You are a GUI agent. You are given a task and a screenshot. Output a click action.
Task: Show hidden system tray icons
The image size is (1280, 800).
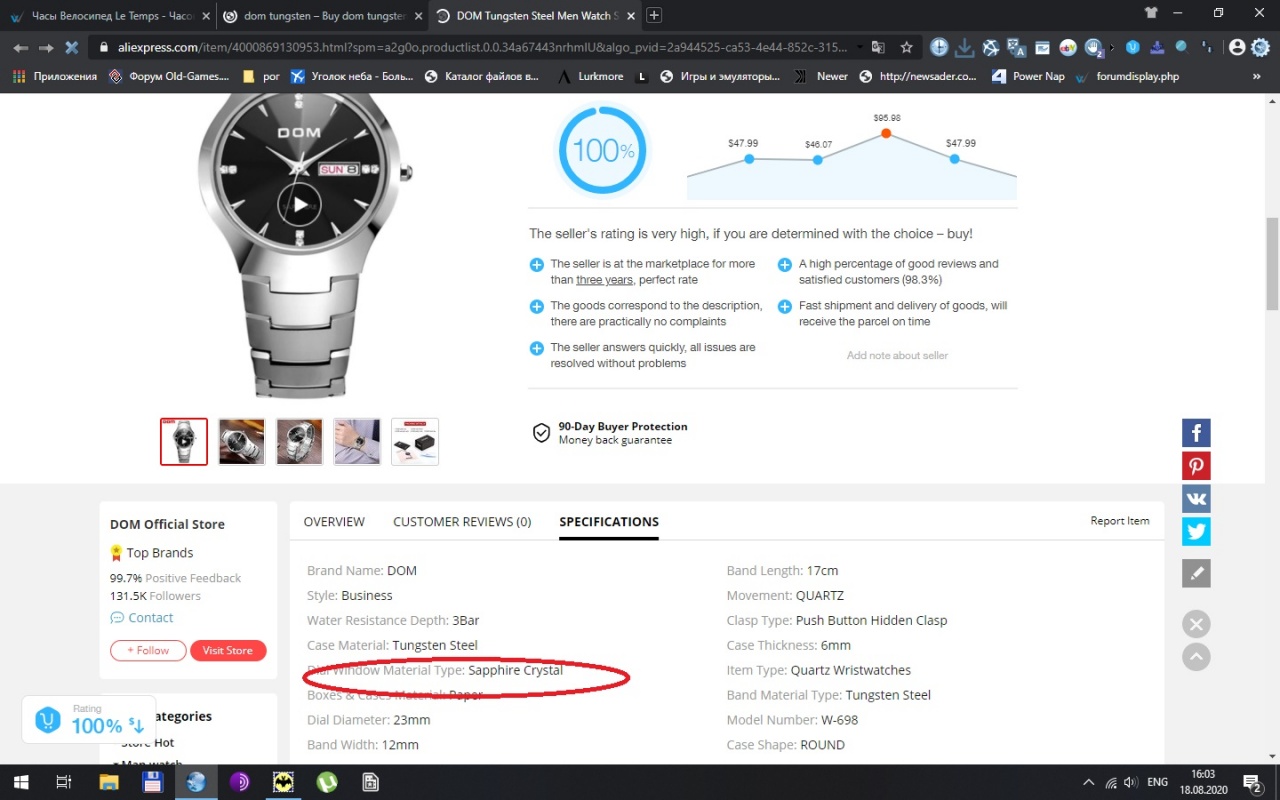point(1088,782)
